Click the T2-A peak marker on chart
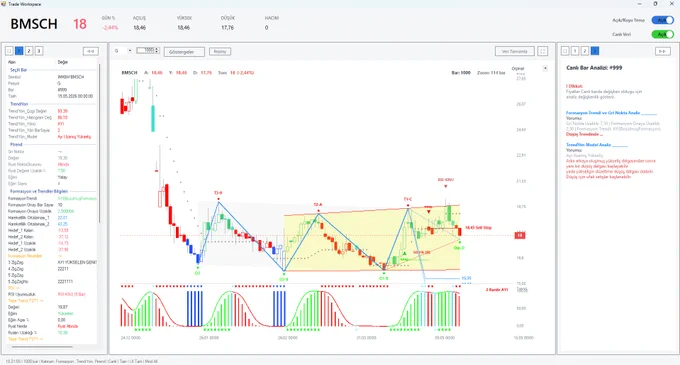 pyautogui.click(x=318, y=205)
